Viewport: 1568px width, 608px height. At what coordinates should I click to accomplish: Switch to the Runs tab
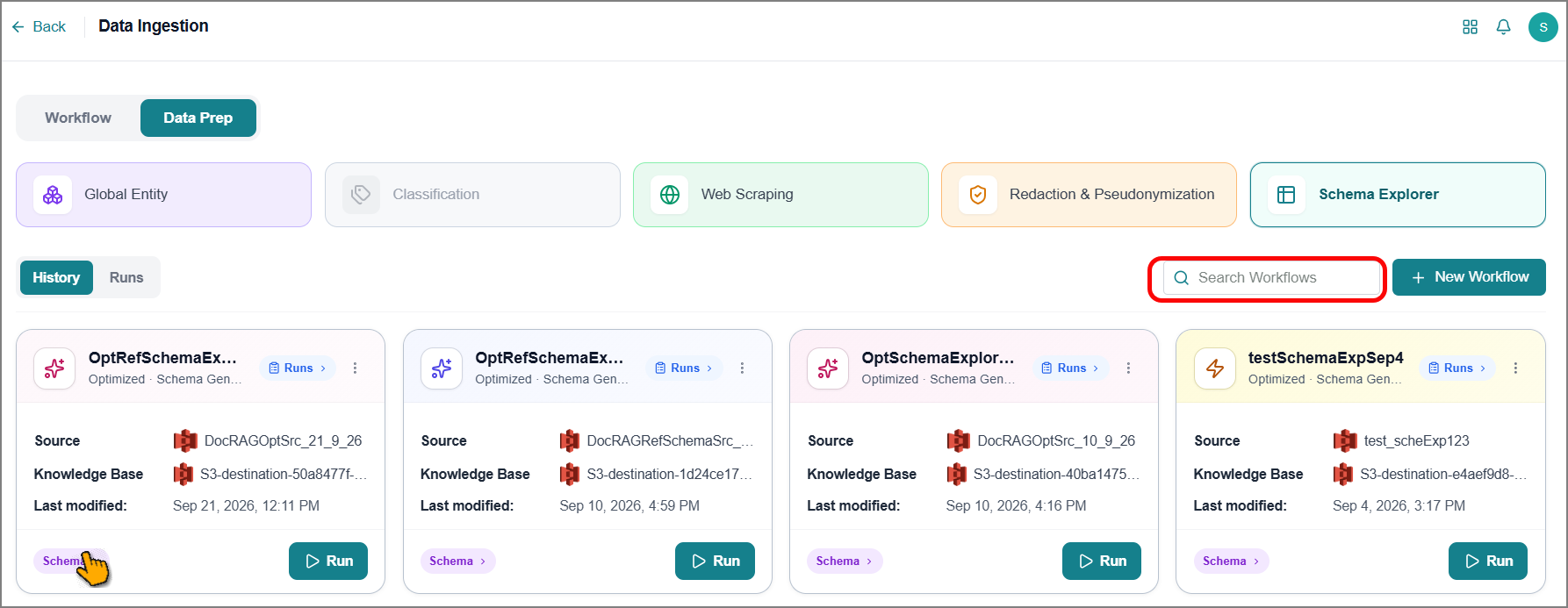point(126,277)
